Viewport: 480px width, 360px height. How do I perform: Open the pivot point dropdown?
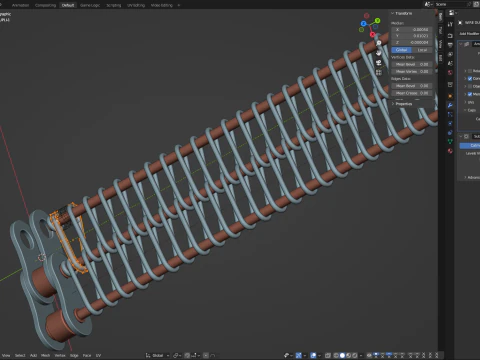(176, 355)
